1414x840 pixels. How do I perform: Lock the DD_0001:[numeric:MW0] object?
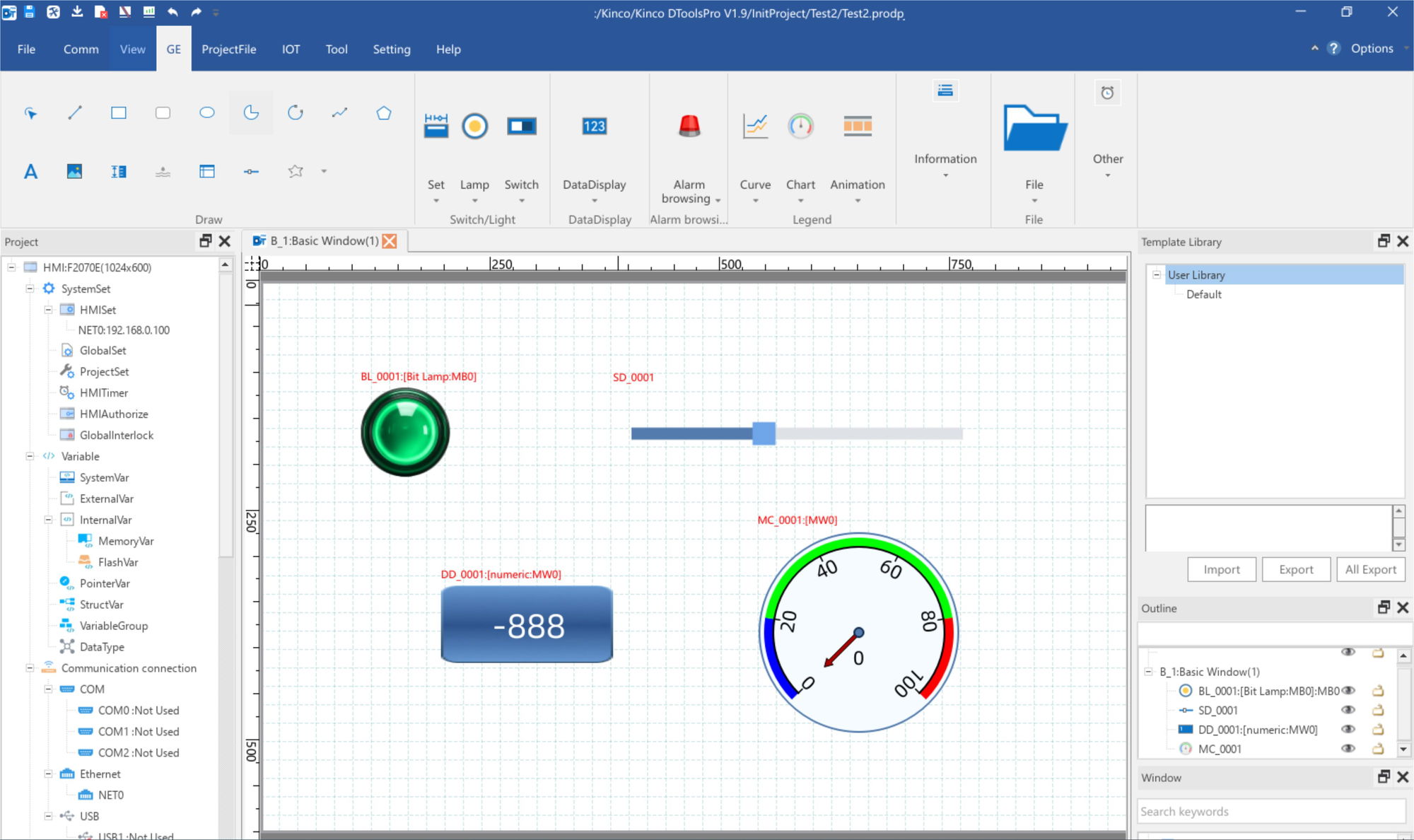point(1379,729)
